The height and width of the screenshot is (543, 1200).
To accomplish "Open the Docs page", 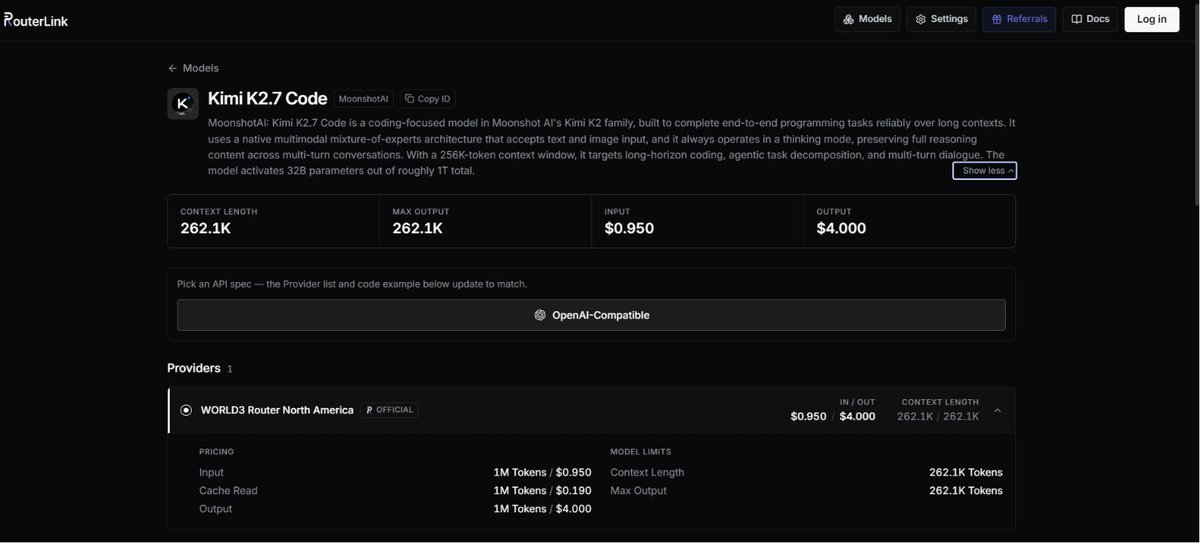I will [x=1090, y=19].
